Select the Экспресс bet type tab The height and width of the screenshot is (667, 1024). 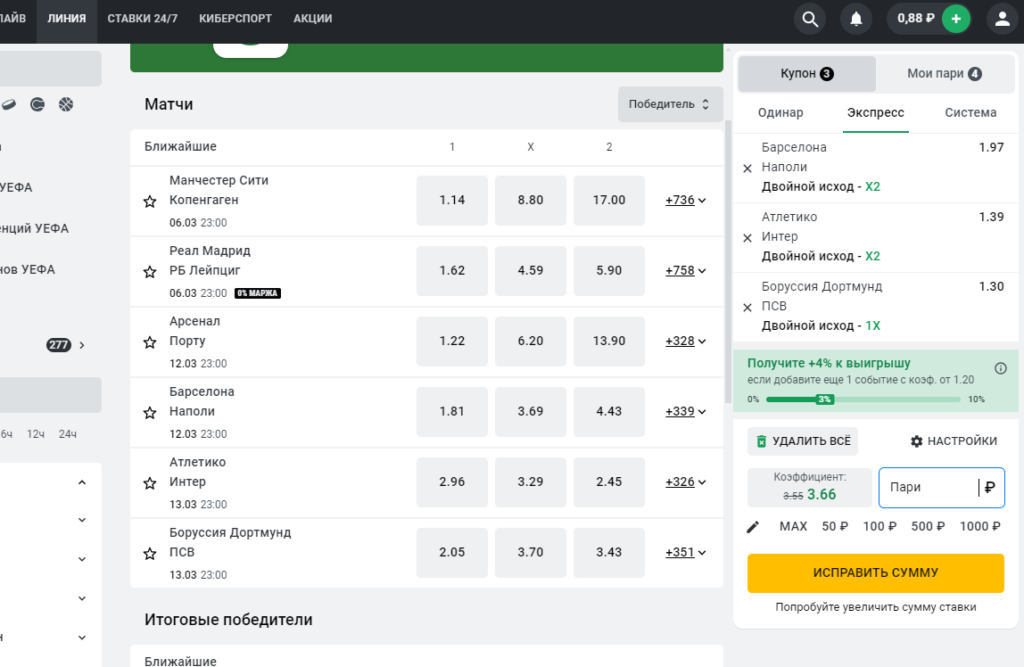[876, 113]
